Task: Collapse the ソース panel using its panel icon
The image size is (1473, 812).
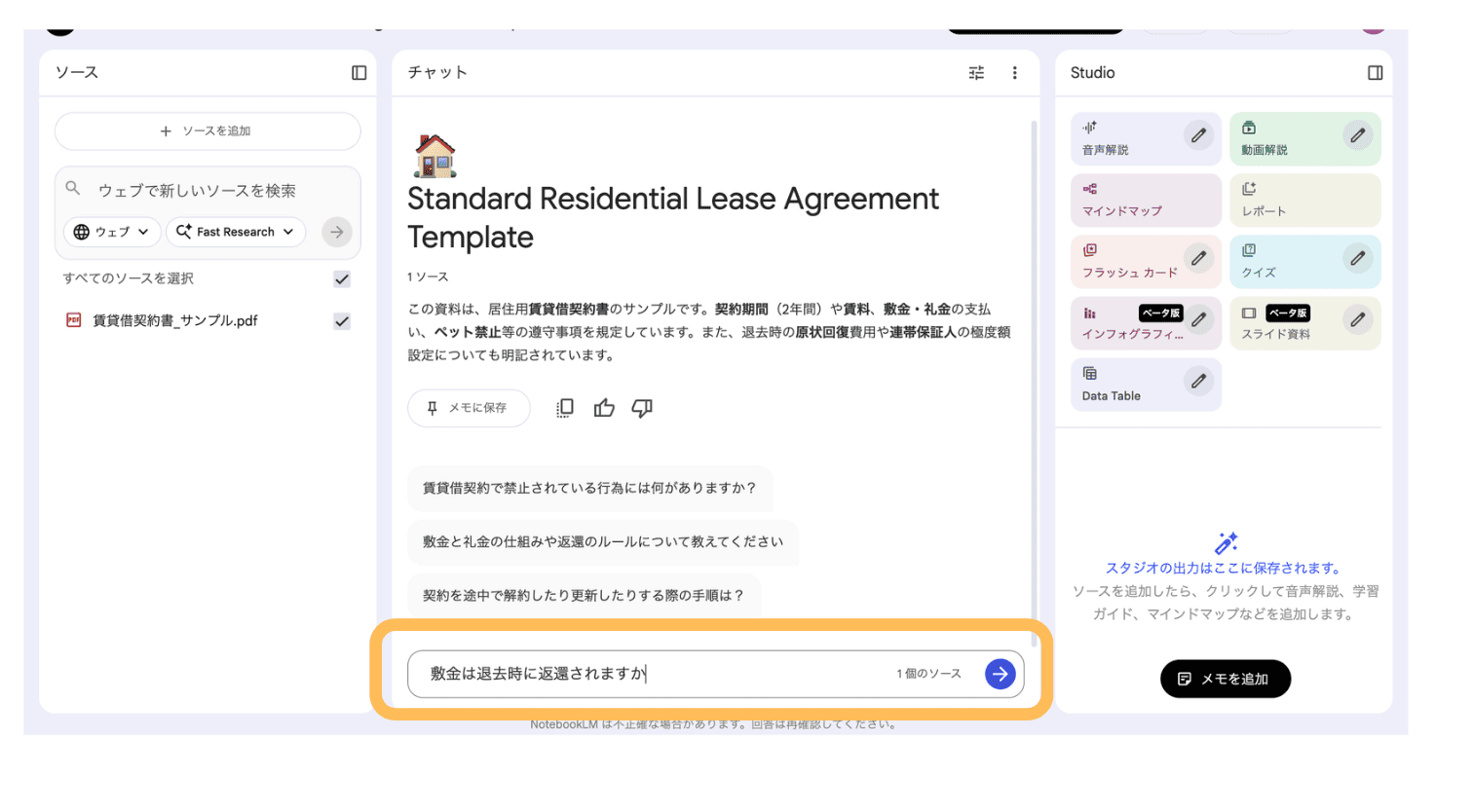Action: pyautogui.click(x=359, y=73)
